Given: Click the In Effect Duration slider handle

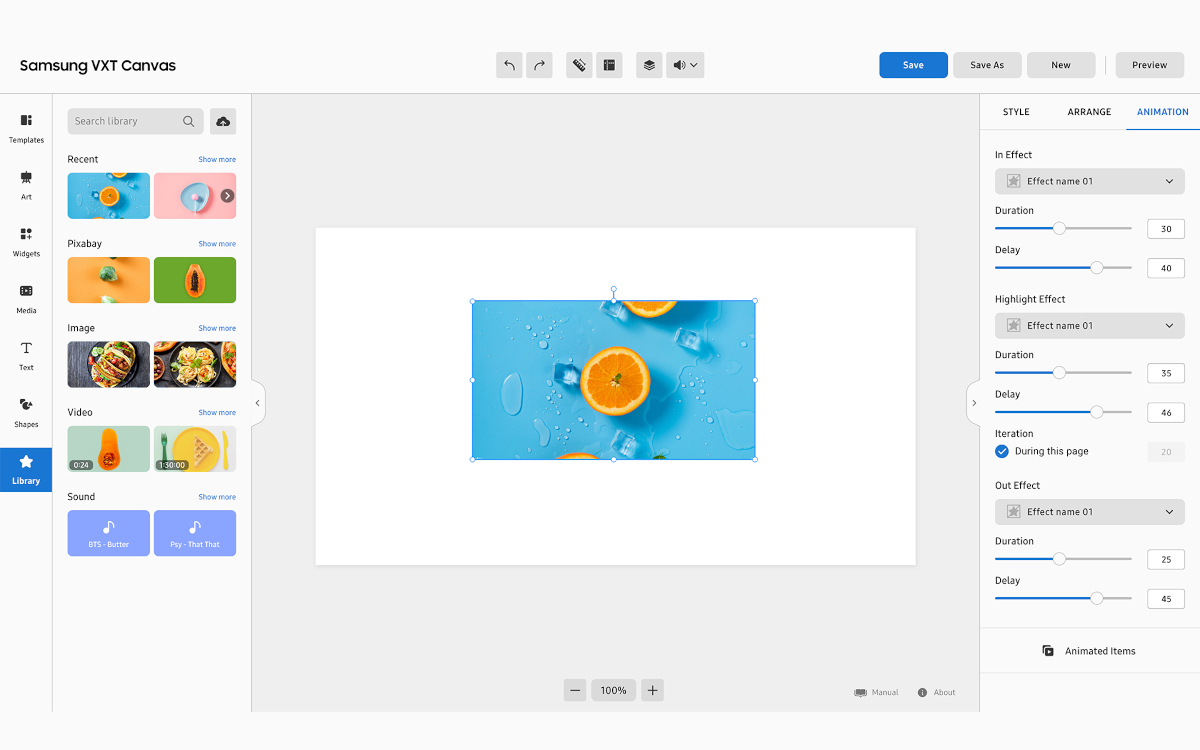Looking at the screenshot, I should (1059, 229).
